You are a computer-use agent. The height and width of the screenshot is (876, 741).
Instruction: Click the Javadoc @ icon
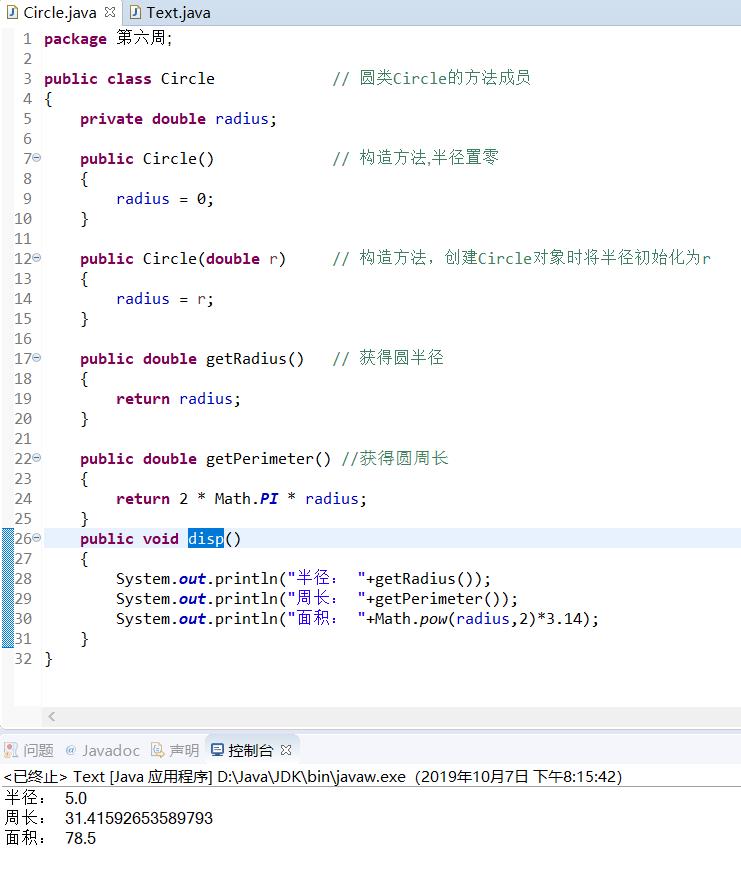tap(70, 750)
